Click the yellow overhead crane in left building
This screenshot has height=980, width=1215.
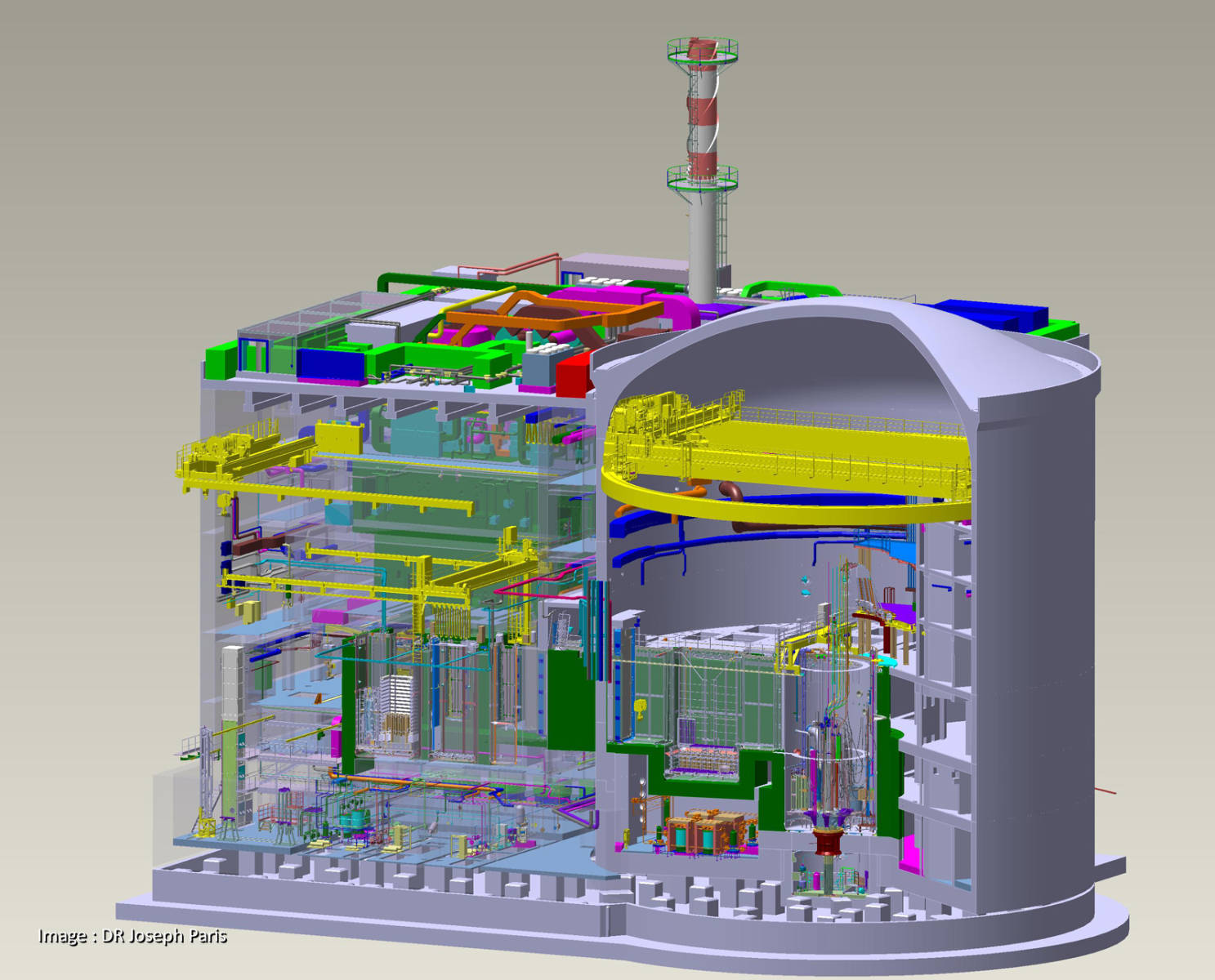point(245,461)
